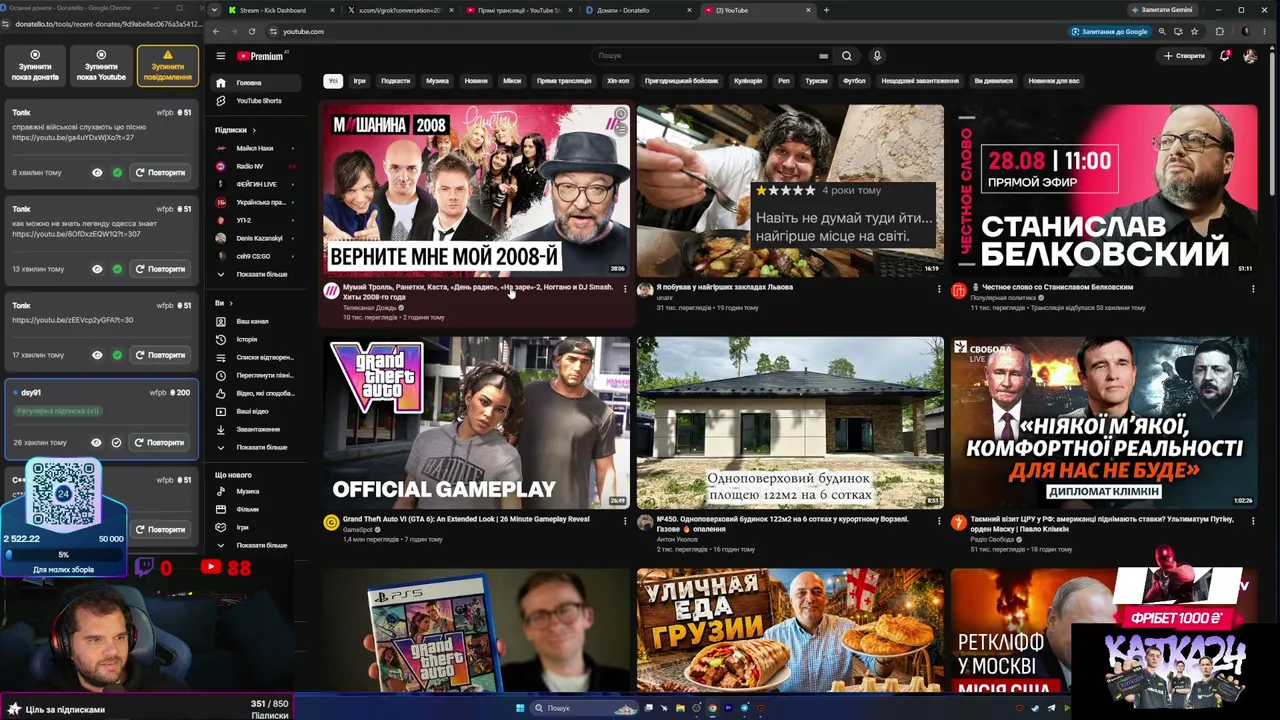This screenshot has height=720, width=1280.
Task: Toggle visibility of Tonik's 8 хвилин donation
Action: (97, 173)
